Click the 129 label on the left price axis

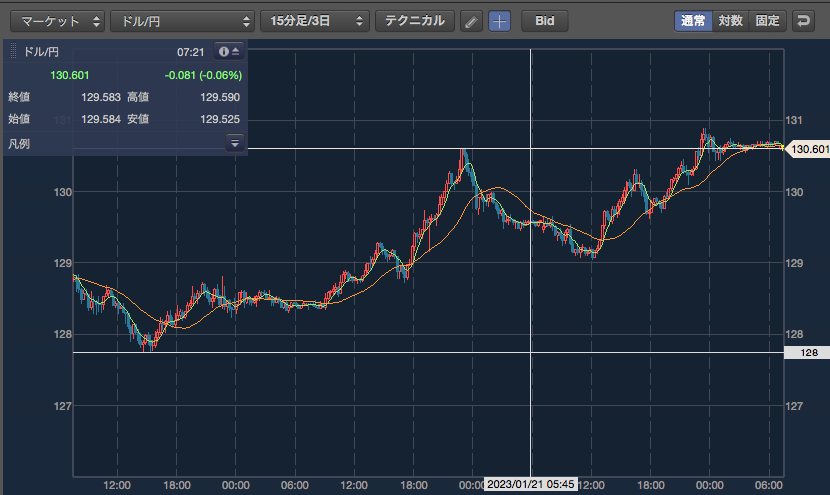62,263
